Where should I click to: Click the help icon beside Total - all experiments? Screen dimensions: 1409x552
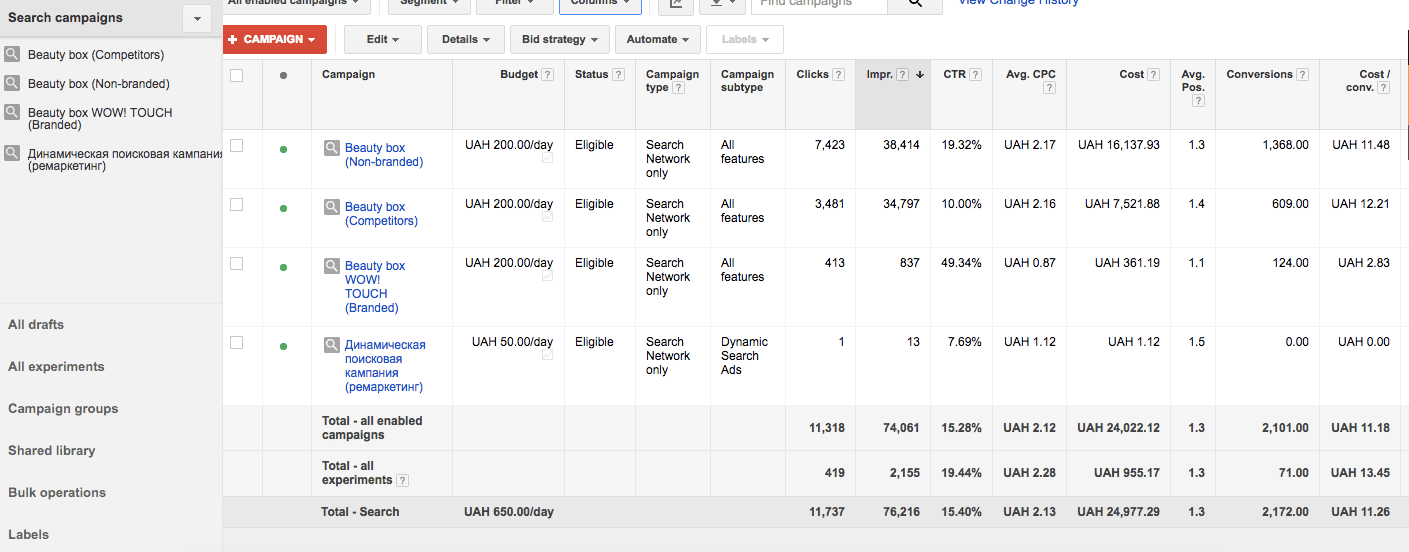(402, 480)
